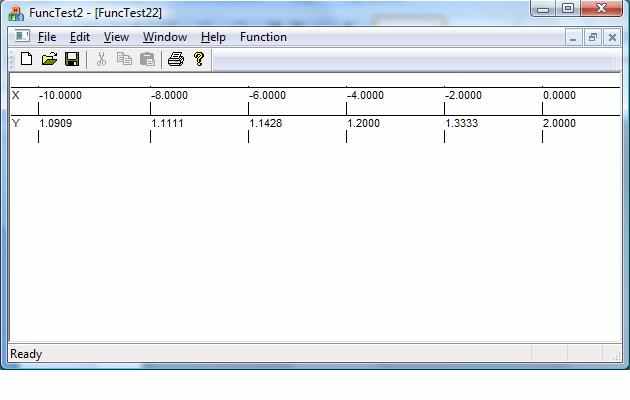Click the Ready status bar text
630x400 pixels.
(26, 354)
